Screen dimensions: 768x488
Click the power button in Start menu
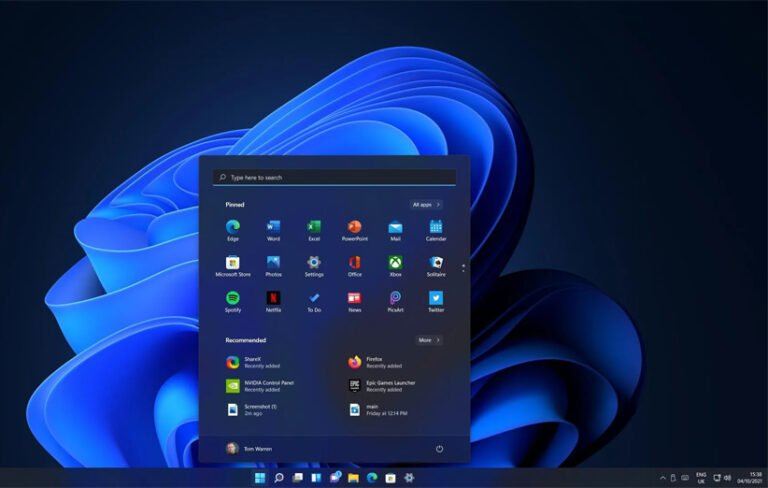439,449
